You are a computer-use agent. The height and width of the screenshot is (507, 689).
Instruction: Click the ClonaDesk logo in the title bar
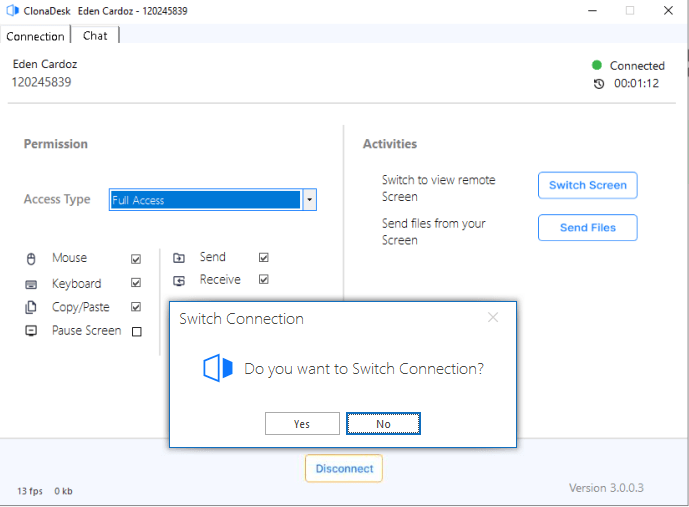tap(12, 11)
